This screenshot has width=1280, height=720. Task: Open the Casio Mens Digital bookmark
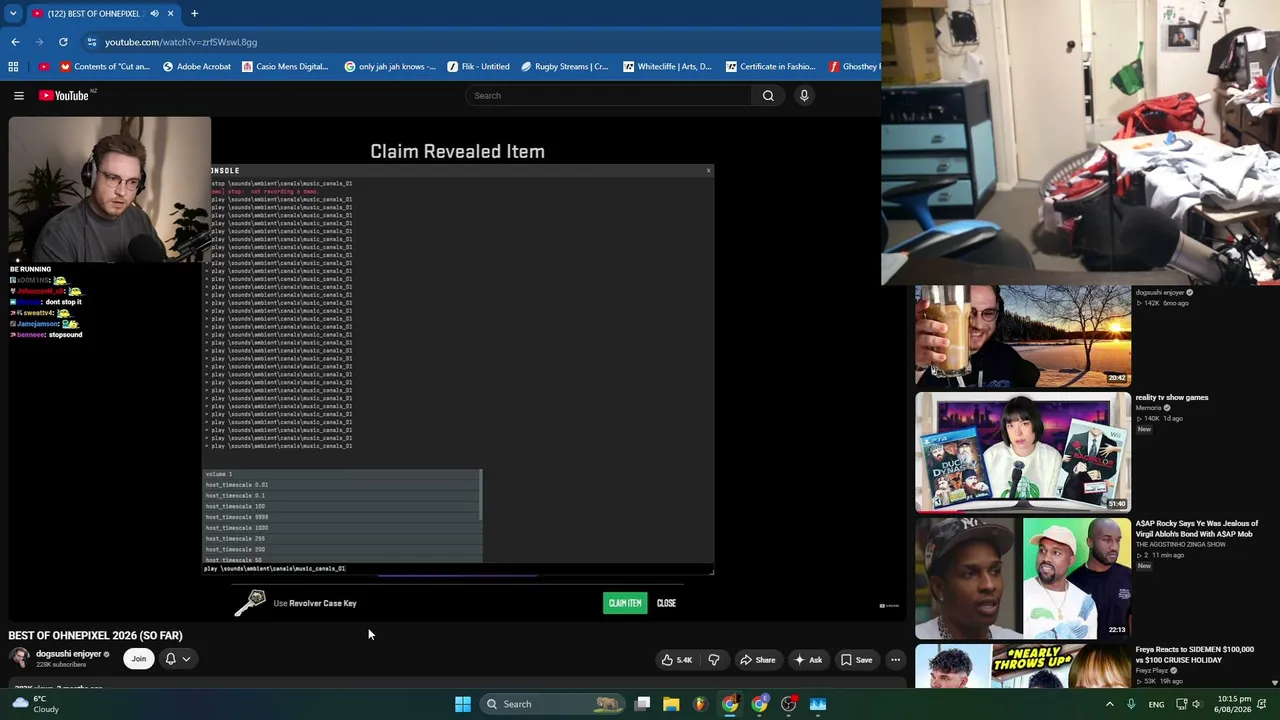click(285, 67)
